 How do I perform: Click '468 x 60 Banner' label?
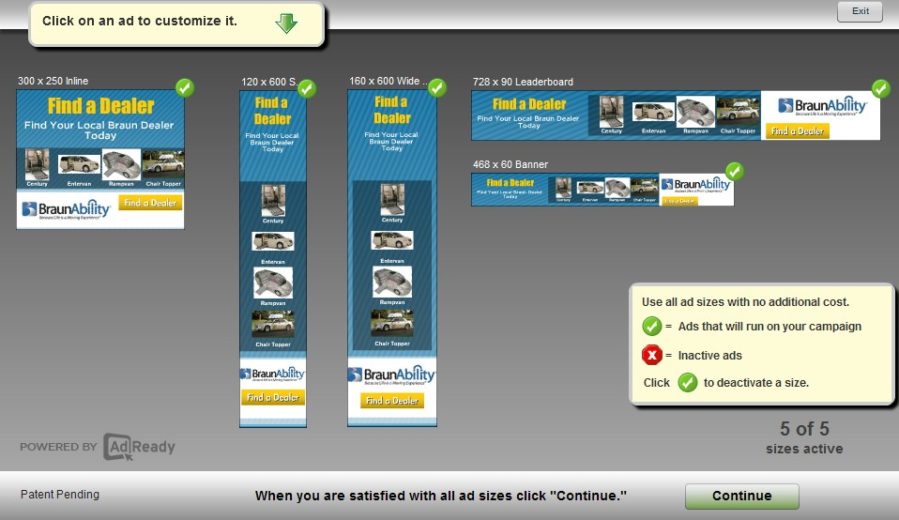[x=510, y=165]
